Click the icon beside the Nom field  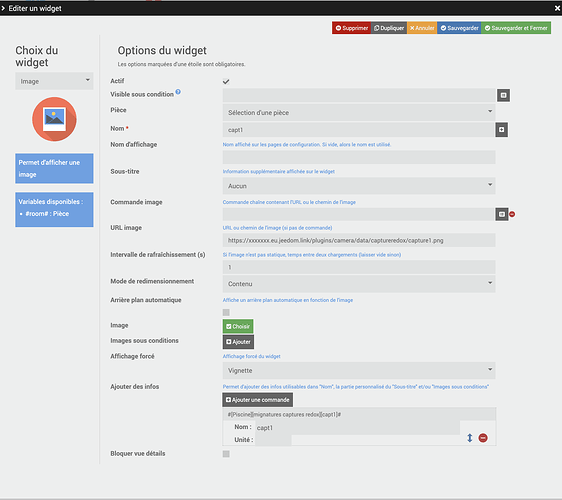click(x=501, y=130)
